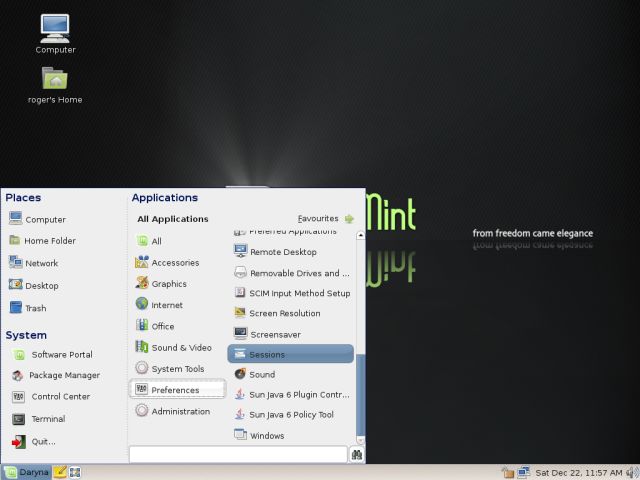
Task: Click the Screen Resolution icon
Action: coord(240,313)
